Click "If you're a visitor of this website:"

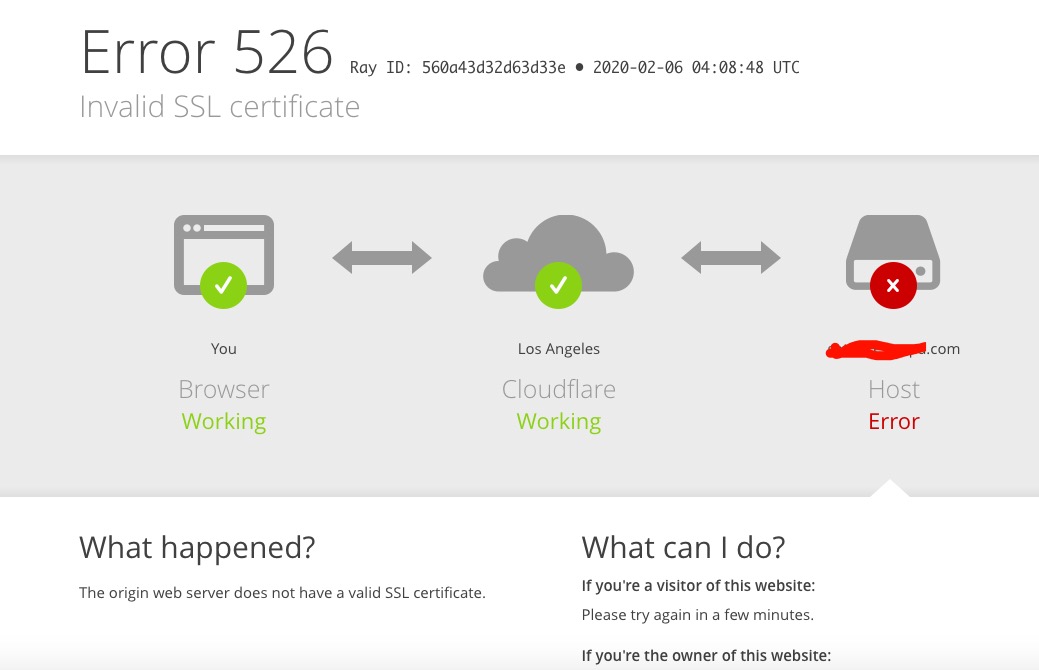tap(698, 586)
